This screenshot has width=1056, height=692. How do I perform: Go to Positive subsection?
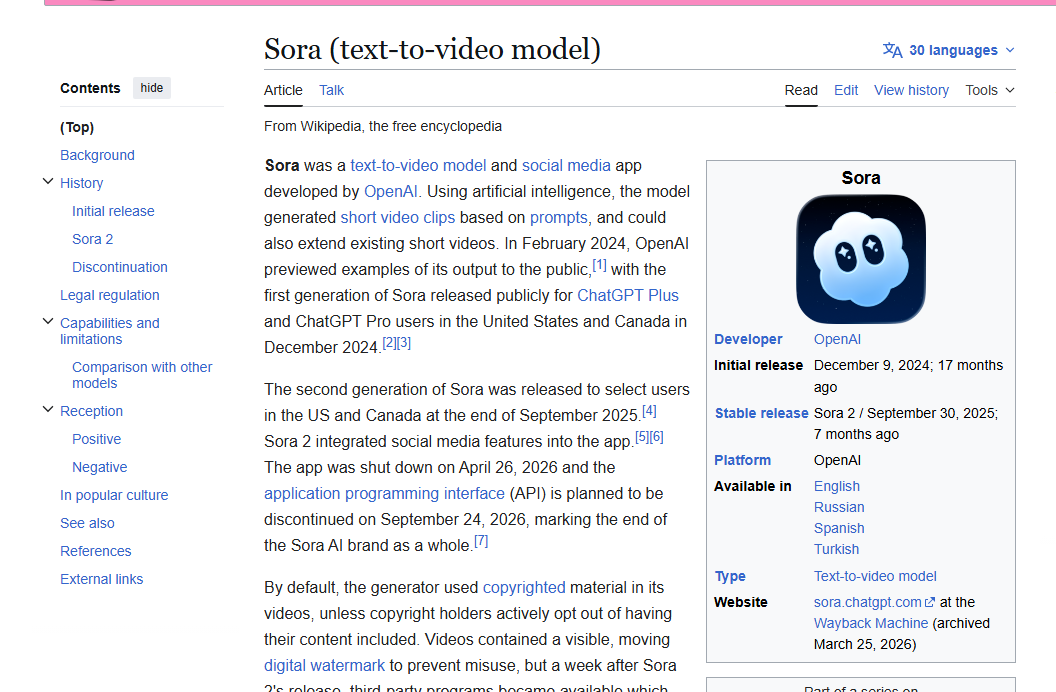tap(96, 440)
